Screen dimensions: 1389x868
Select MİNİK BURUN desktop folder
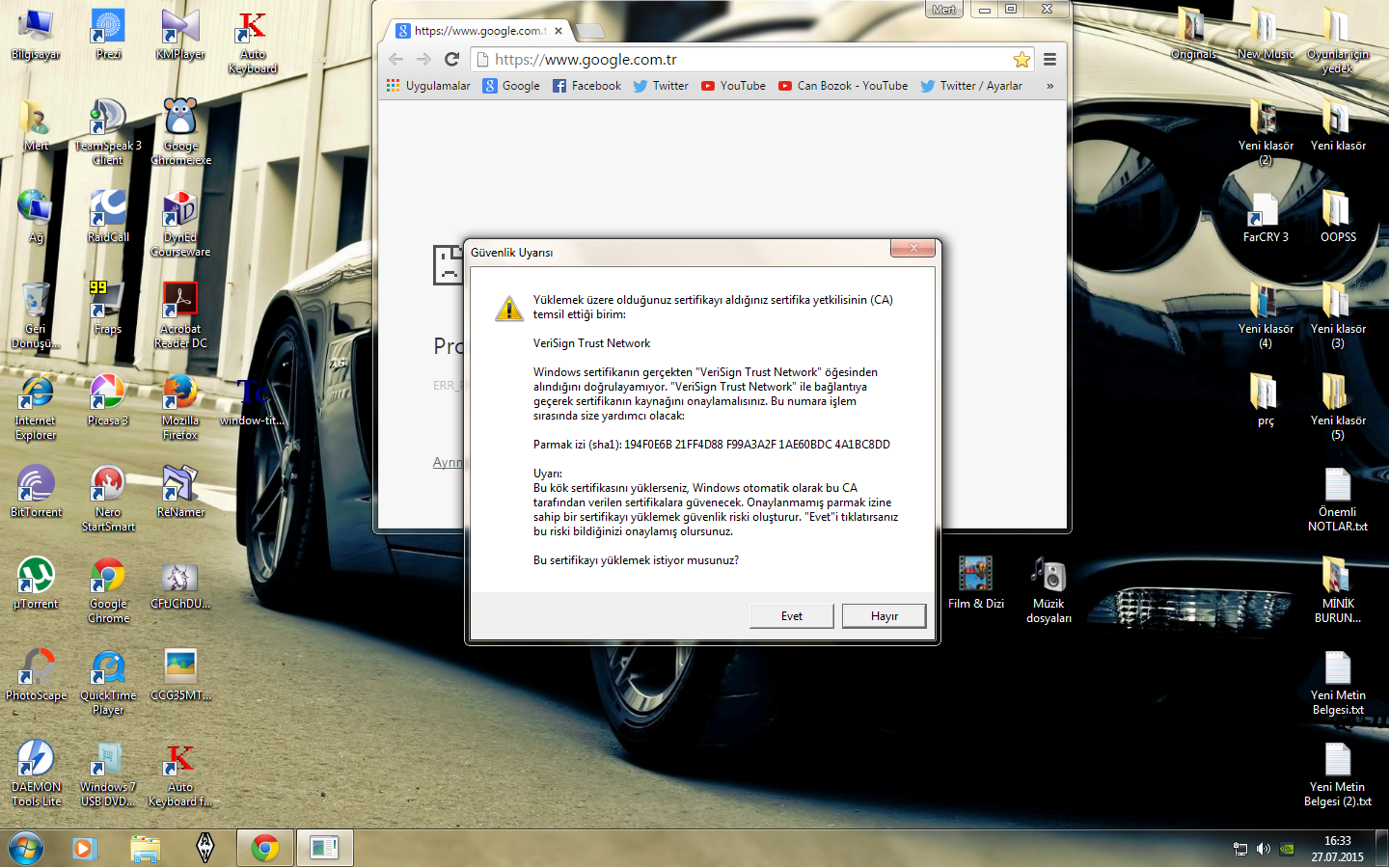coord(1338,590)
